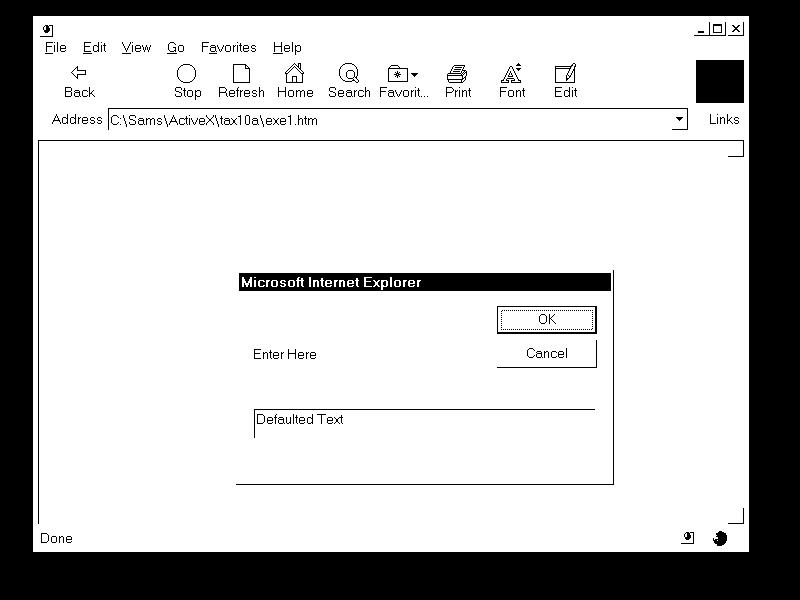Click the Address bar path field
The width and height of the screenshot is (800, 600).
(390, 121)
